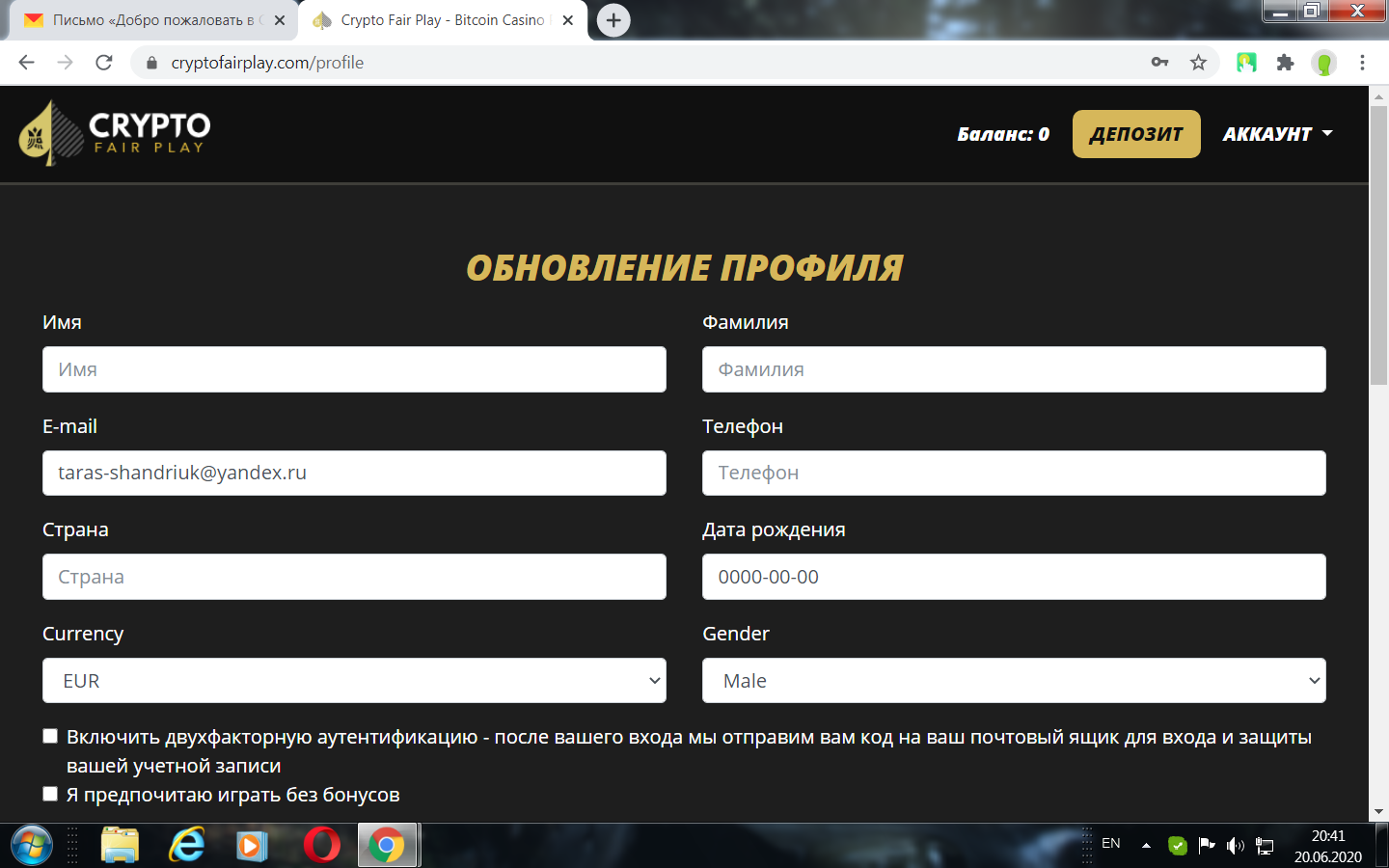Click the green shield tray icon

(1177, 846)
